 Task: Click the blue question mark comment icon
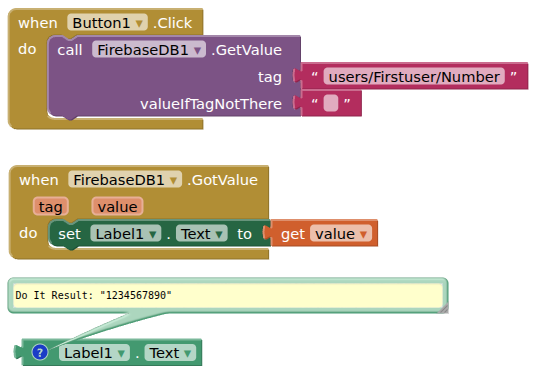pyautogui.click(x=40, y=352)
